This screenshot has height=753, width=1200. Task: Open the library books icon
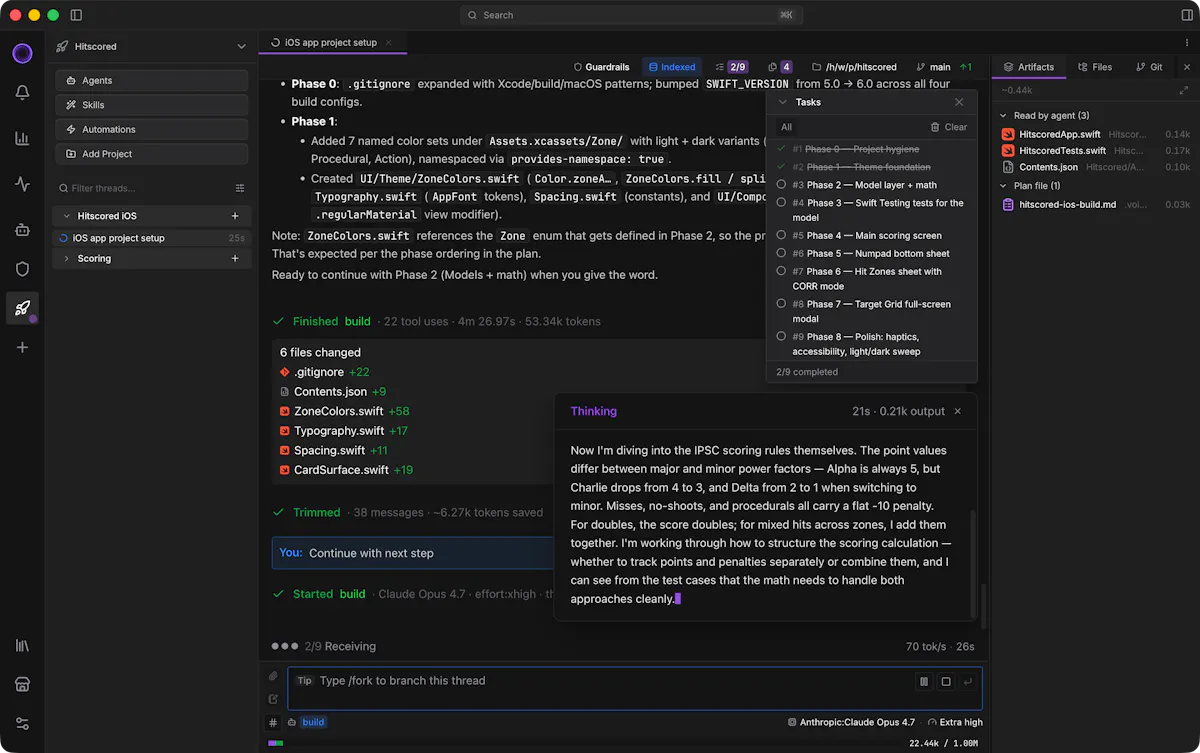click(22, 646)
